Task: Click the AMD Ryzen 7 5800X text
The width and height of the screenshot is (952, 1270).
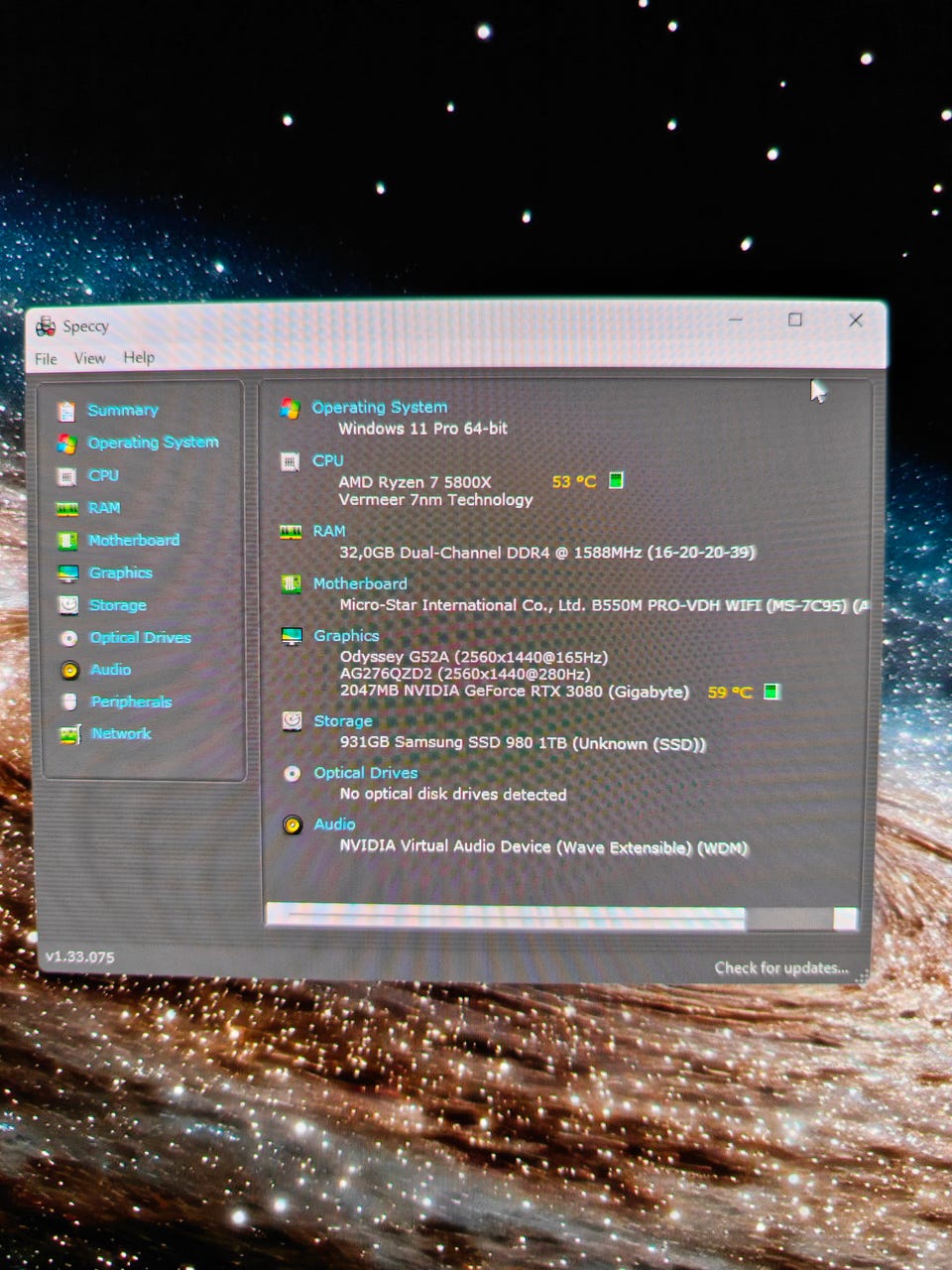Action: click(416, 482)
